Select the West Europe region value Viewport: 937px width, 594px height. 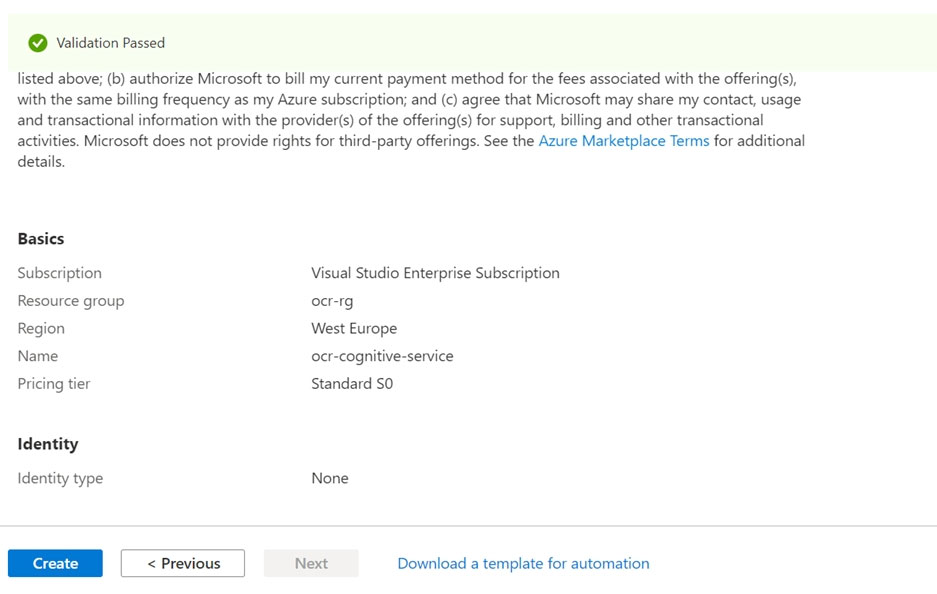[x=353, y=327]
